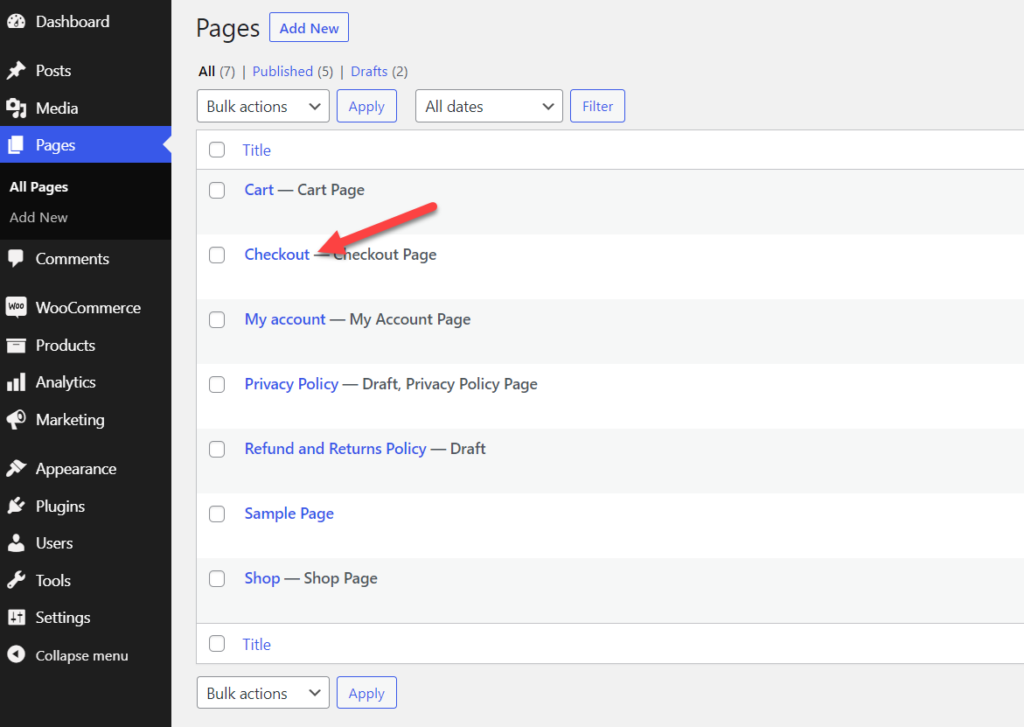
Task: Sort by Title in table header
Action: coord(257,150)
